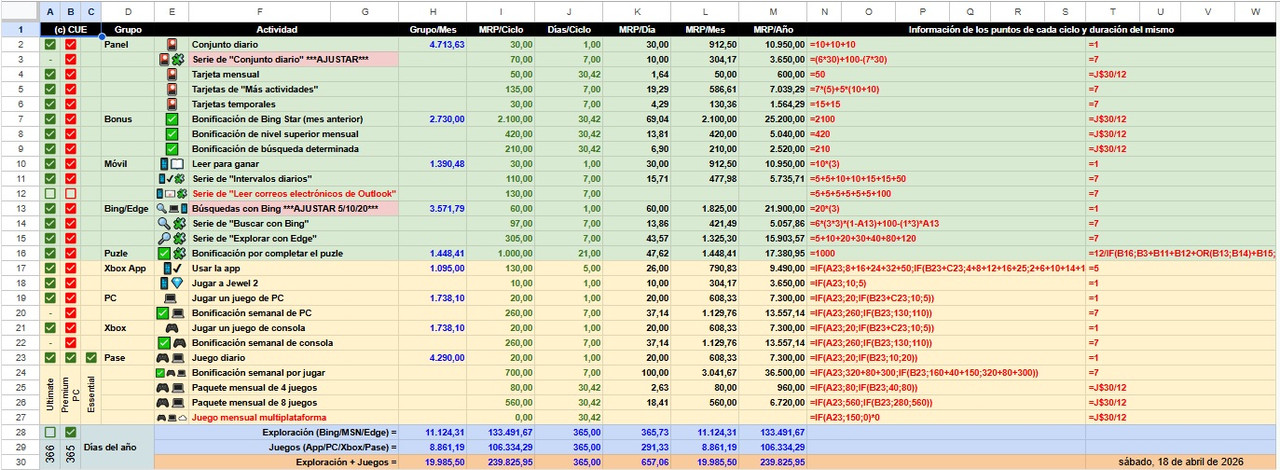Select row 16 header
This screenshot has width=1280, height=470.
pos(20,253)
